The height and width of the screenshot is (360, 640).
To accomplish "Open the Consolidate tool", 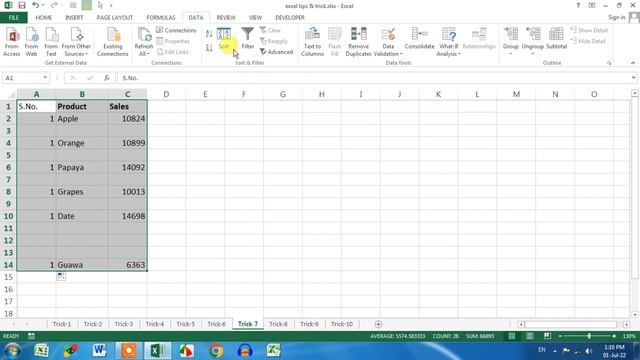I will click(419, 39).
